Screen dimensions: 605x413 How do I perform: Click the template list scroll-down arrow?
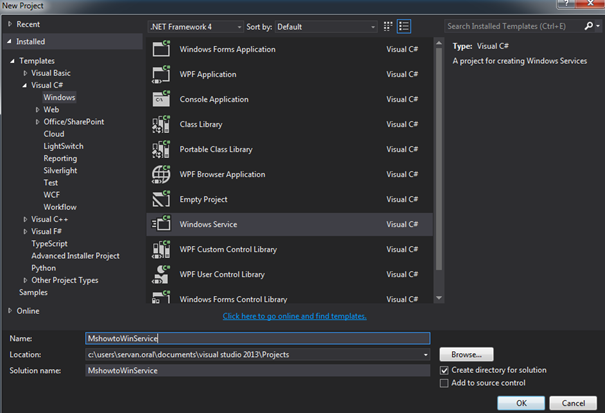439,298
